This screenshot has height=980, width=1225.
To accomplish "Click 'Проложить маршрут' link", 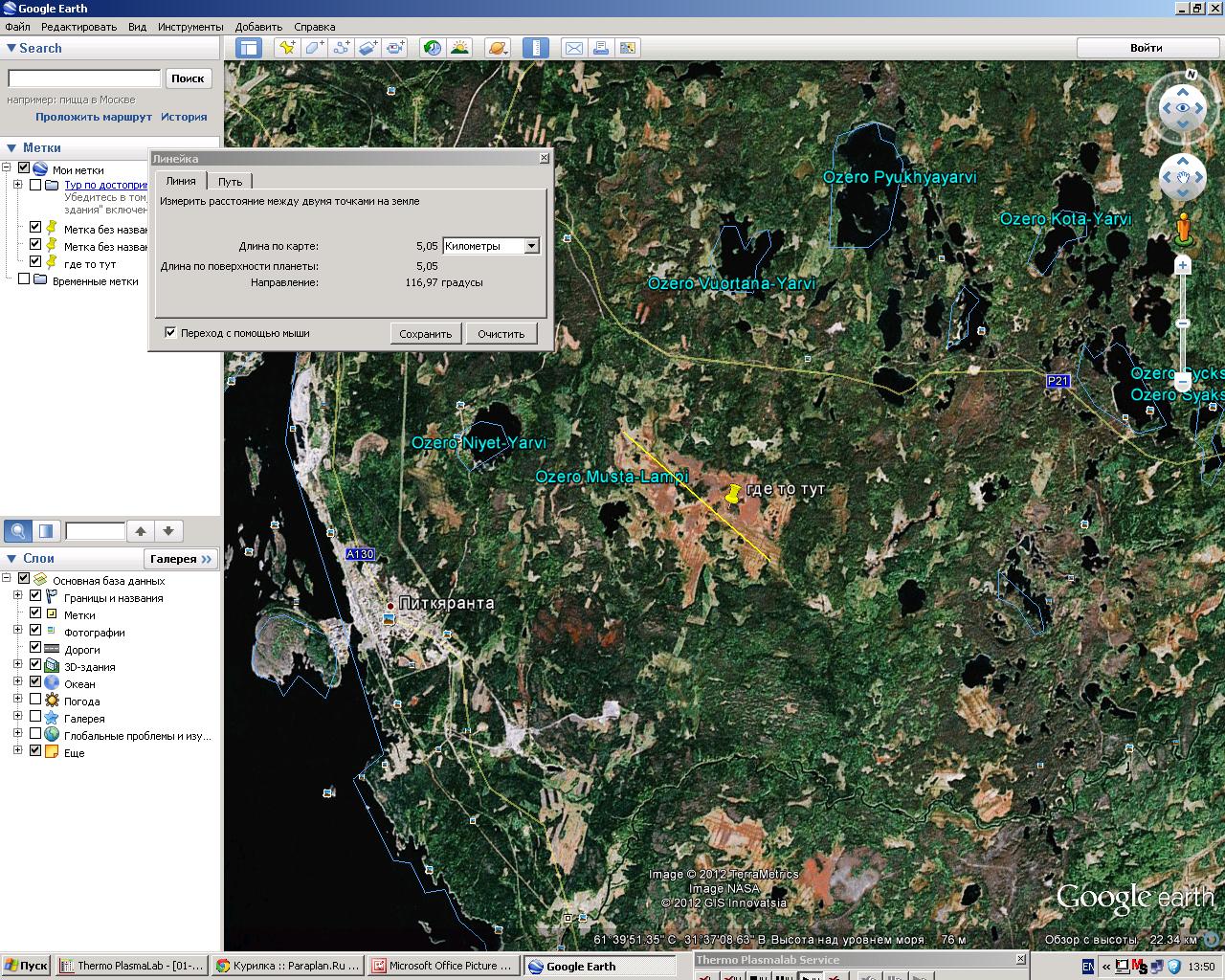I will point(94,117).
